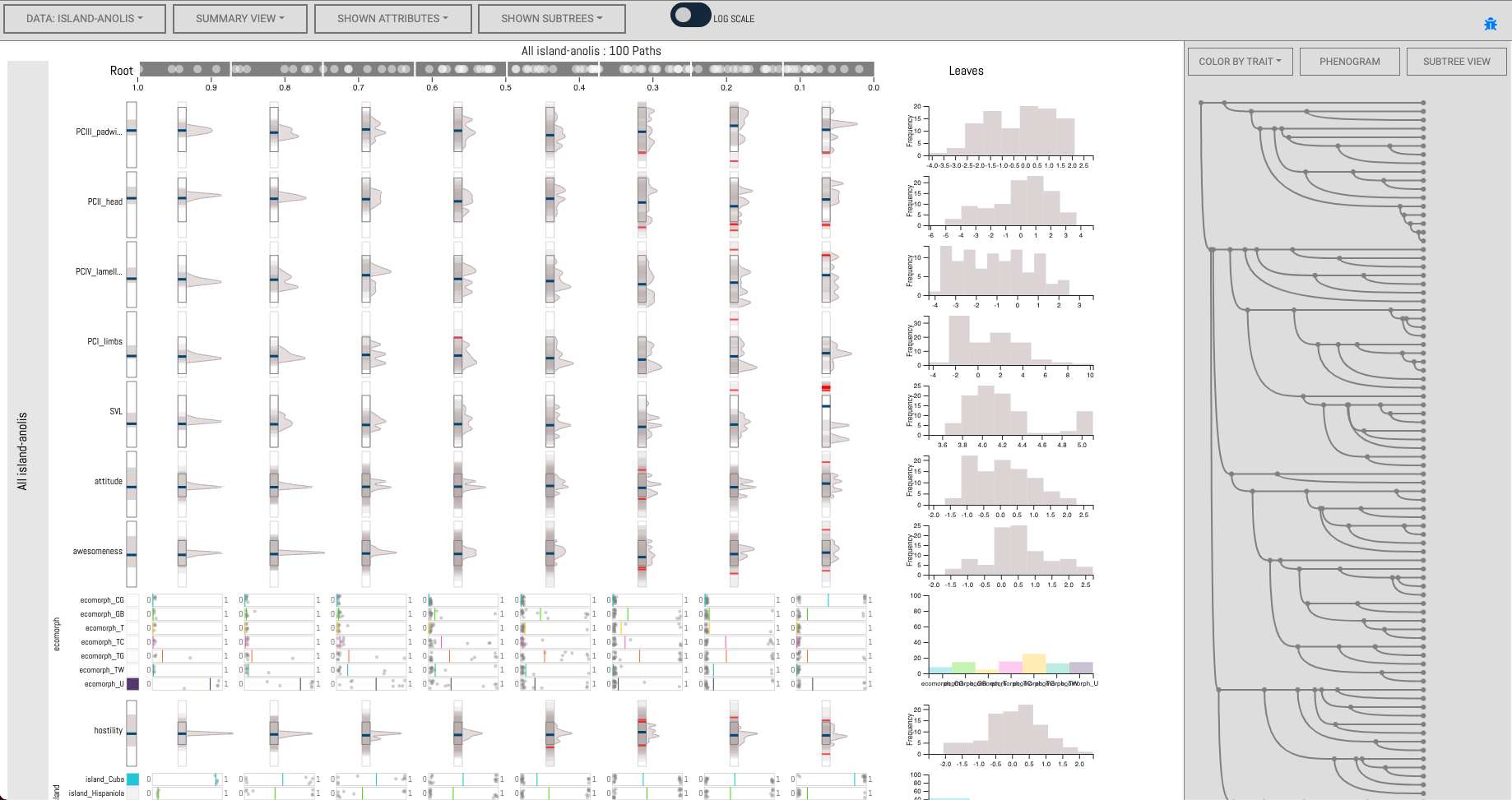Click the root node of phylogenetic tree
Image resolution: width=1512 pixels, height=800 pixels.
tap(1201, 103)
